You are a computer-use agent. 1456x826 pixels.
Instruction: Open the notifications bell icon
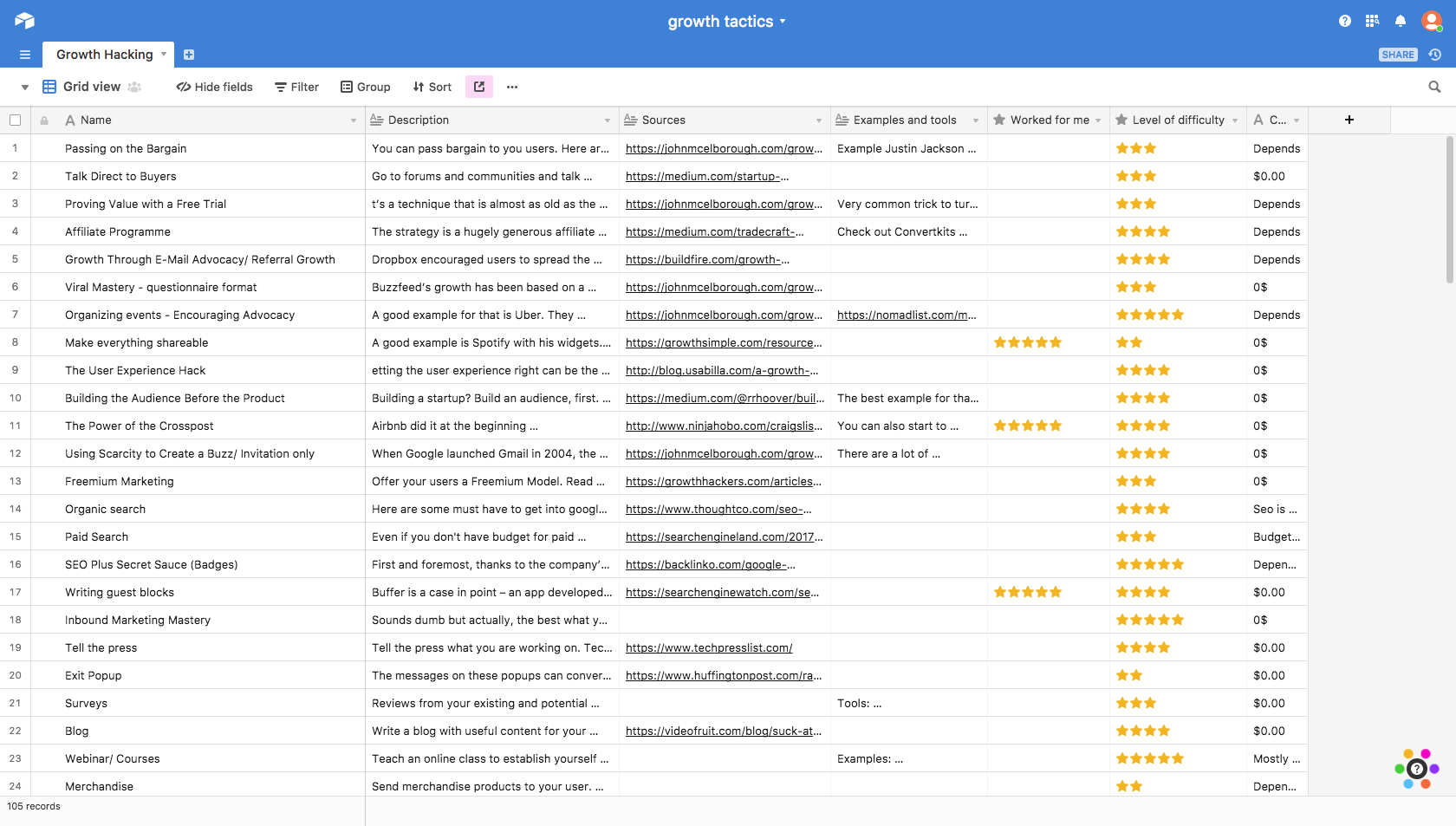(1400, 21)
